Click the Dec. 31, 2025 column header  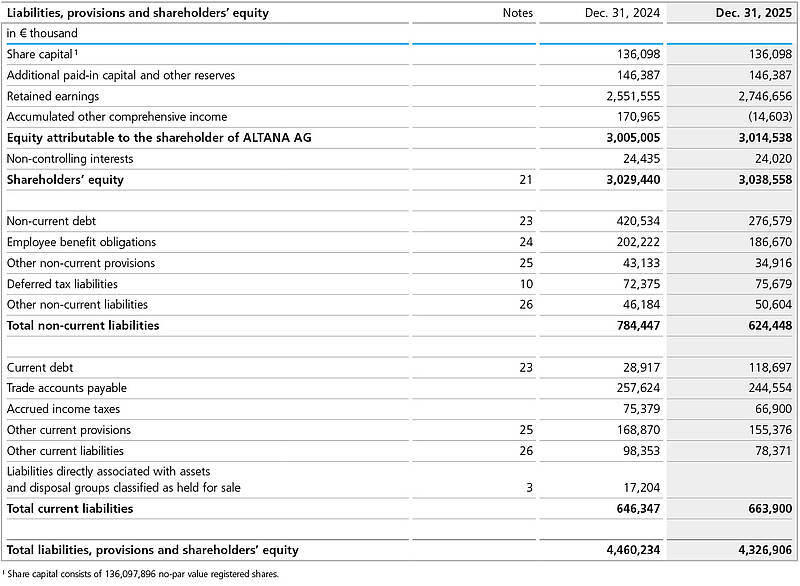point(753,13)
